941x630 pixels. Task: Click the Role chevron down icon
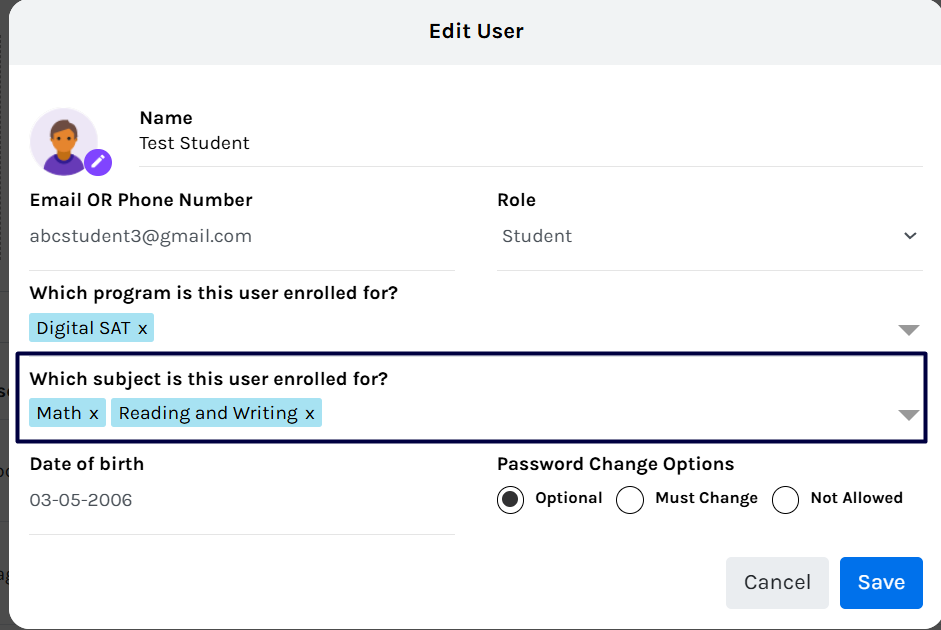pos(910,236)
